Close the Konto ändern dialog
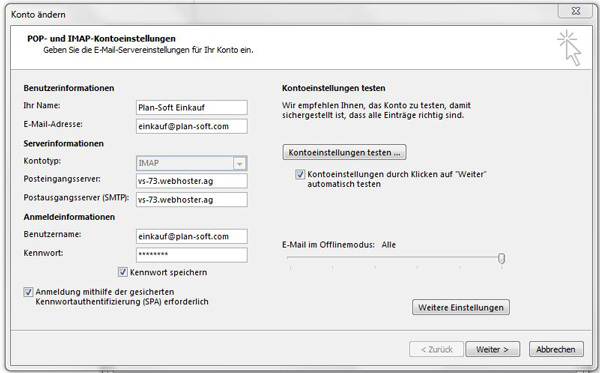This screenshot has height=373, width=600. coord(575,11)
